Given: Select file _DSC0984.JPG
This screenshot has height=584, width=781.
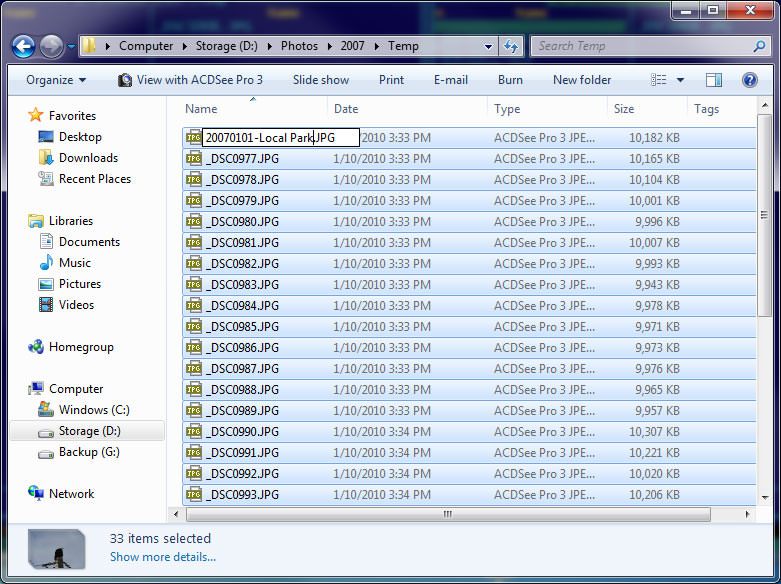Looking at the screenshot, I should click(242, 305).
